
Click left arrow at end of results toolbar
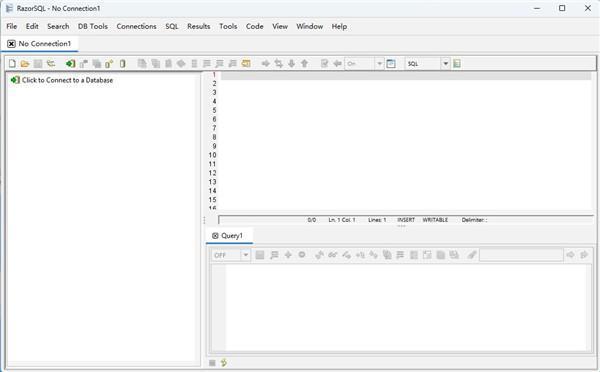[x=571, y=255]
